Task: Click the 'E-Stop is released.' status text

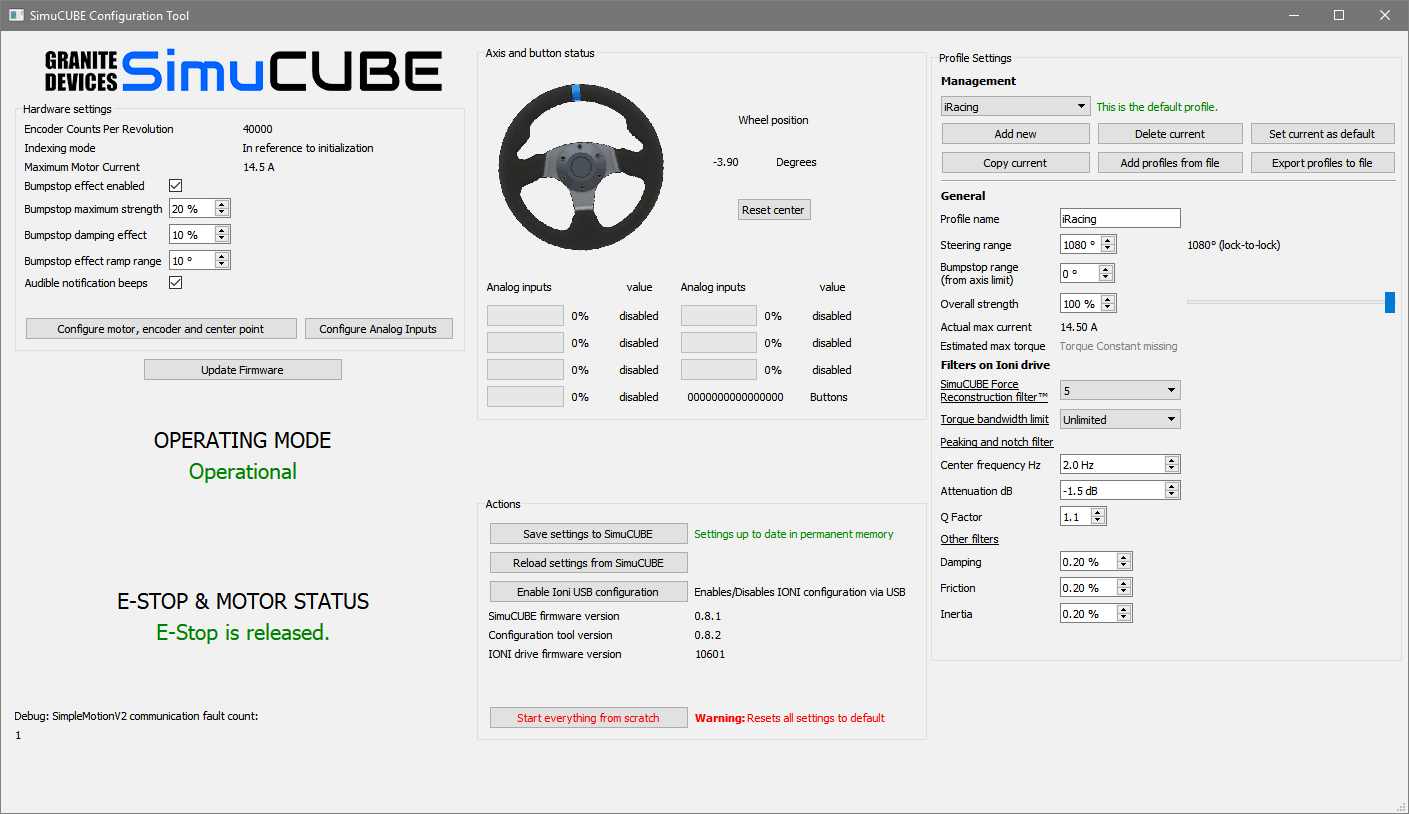Action: (243, 633)
